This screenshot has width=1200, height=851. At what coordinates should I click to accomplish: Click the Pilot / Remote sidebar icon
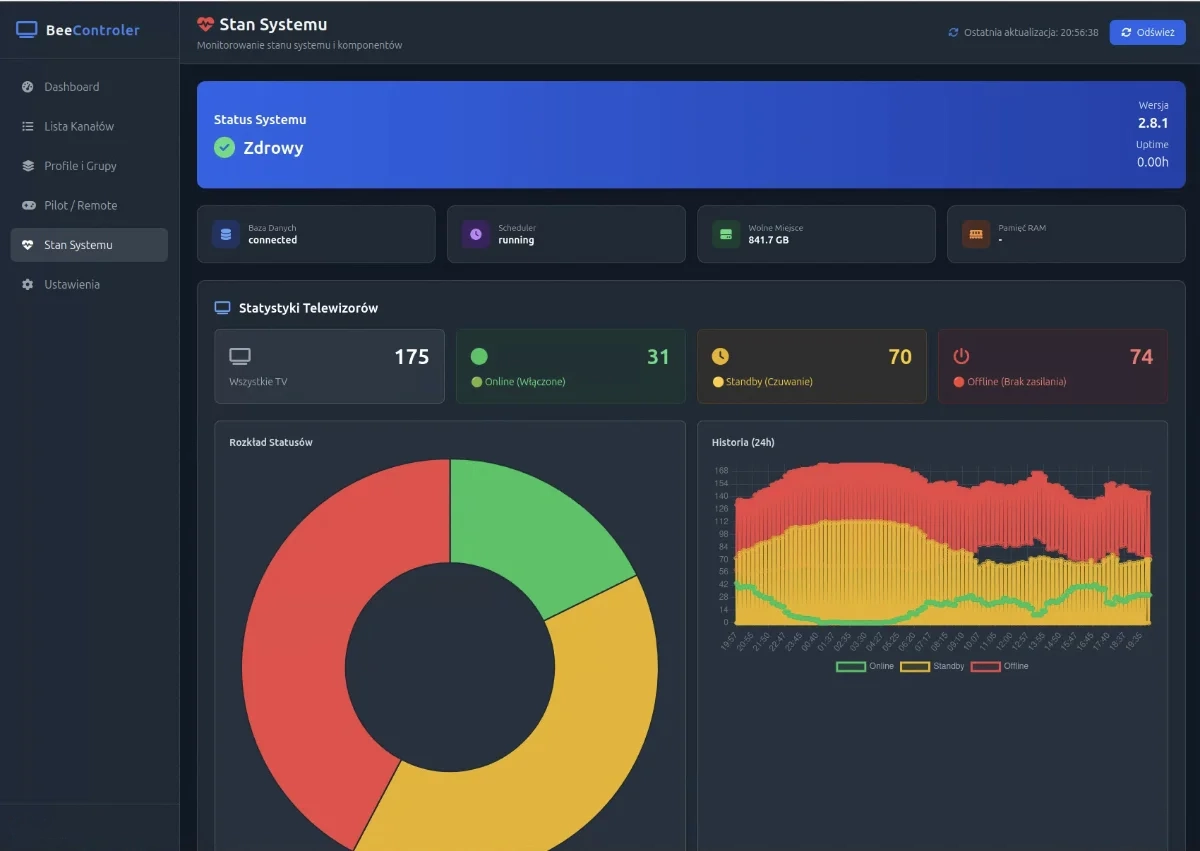[30, 205]
